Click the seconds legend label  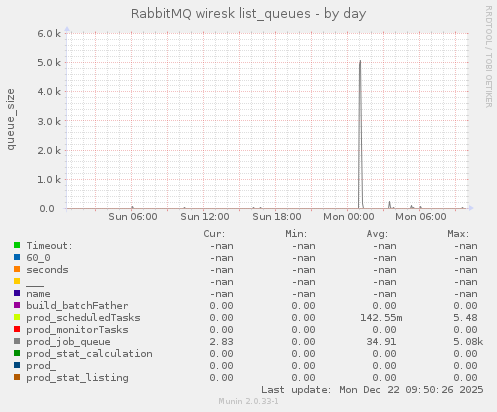47,270
